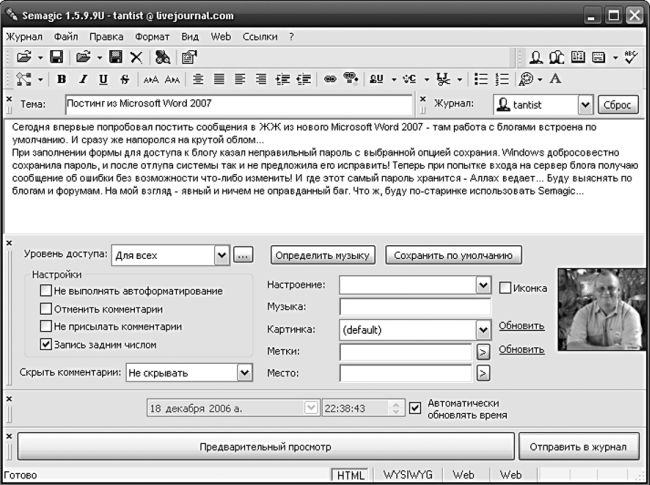The height and width of the screenshot is (485, 650).
Task: Open the 'Ссылки' menu
Action: (260, 36)
